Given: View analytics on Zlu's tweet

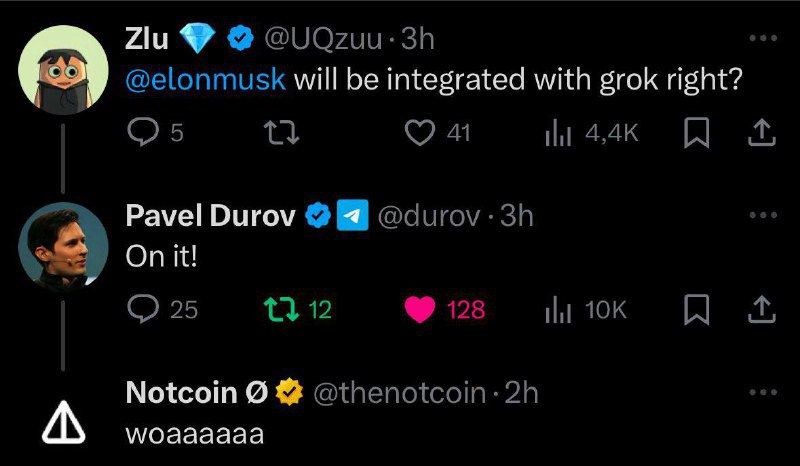Looking at the screenshot, I should [x=556, y=132].
